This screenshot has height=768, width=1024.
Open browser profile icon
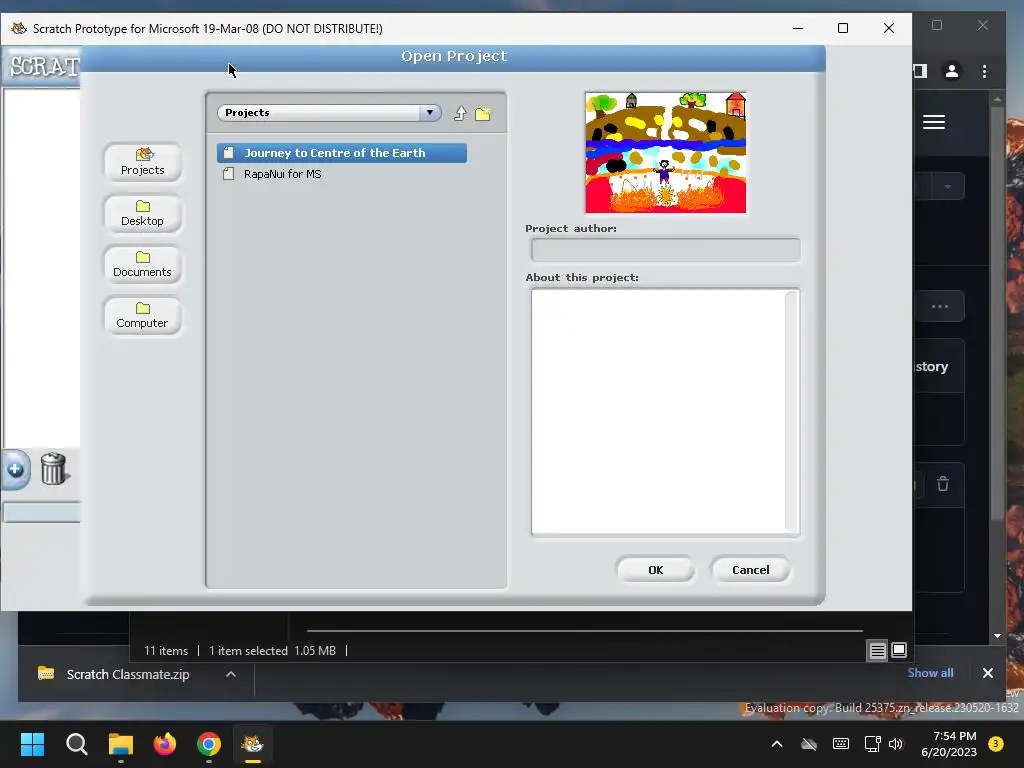952,71
